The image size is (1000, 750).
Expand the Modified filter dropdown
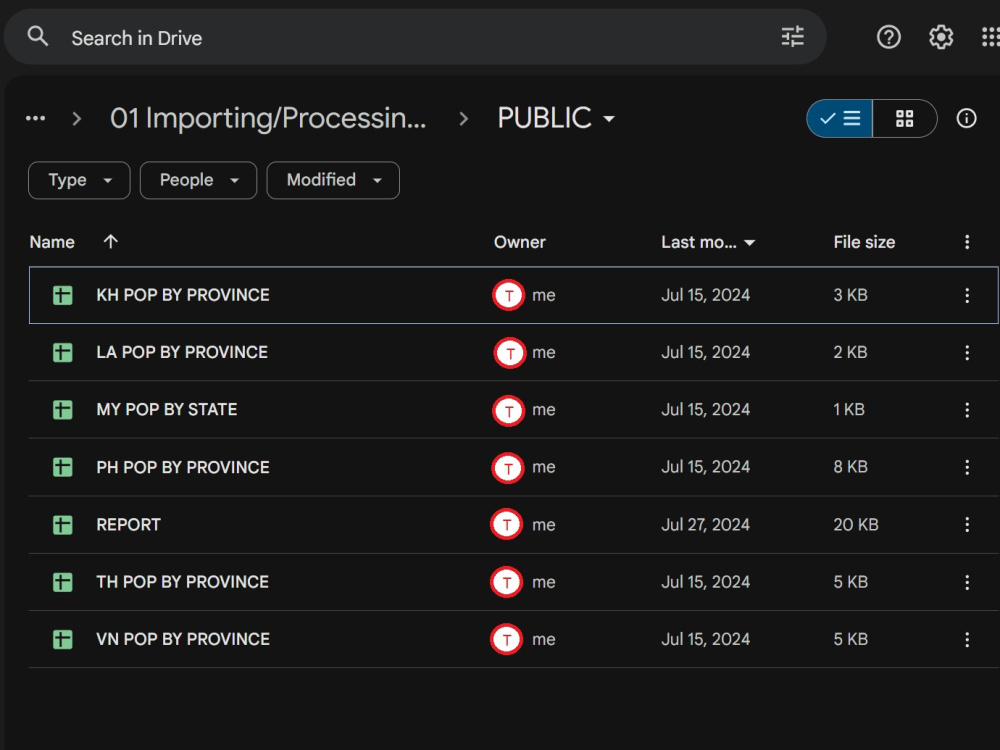(333, 180)
